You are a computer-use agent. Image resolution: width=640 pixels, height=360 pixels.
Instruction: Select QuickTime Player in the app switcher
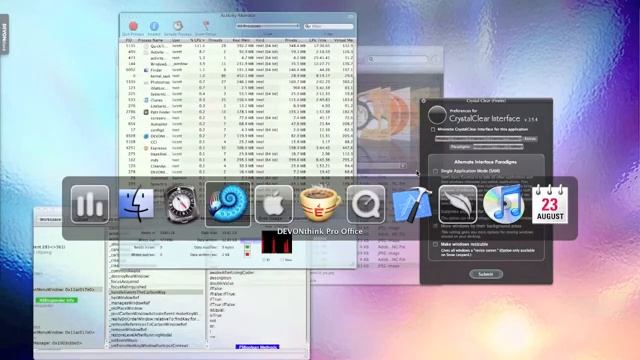click(366, 204)
